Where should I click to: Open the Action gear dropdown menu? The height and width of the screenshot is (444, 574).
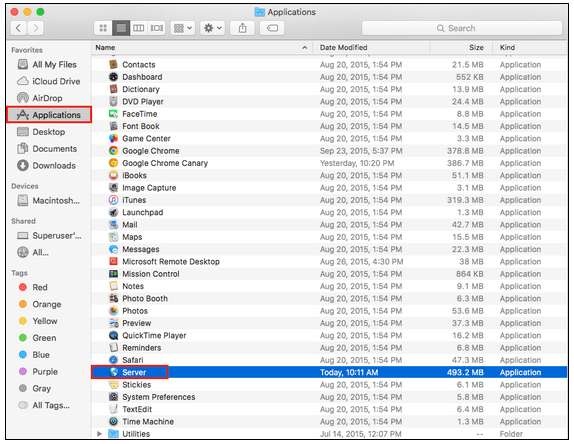pos(212,28)
